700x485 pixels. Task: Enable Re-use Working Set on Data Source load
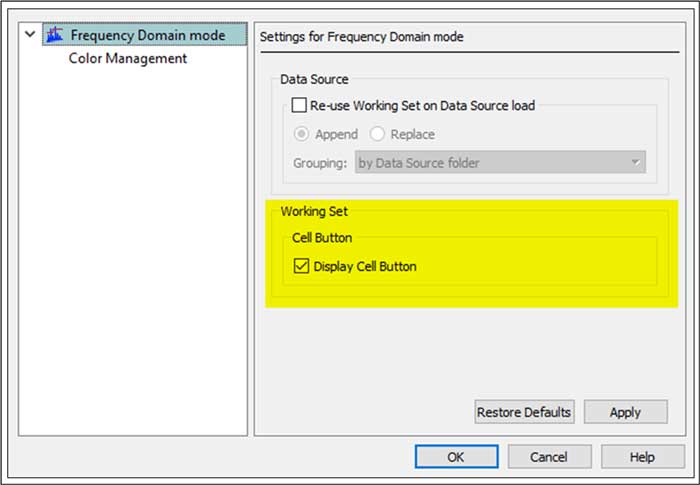tap(299, 105)
